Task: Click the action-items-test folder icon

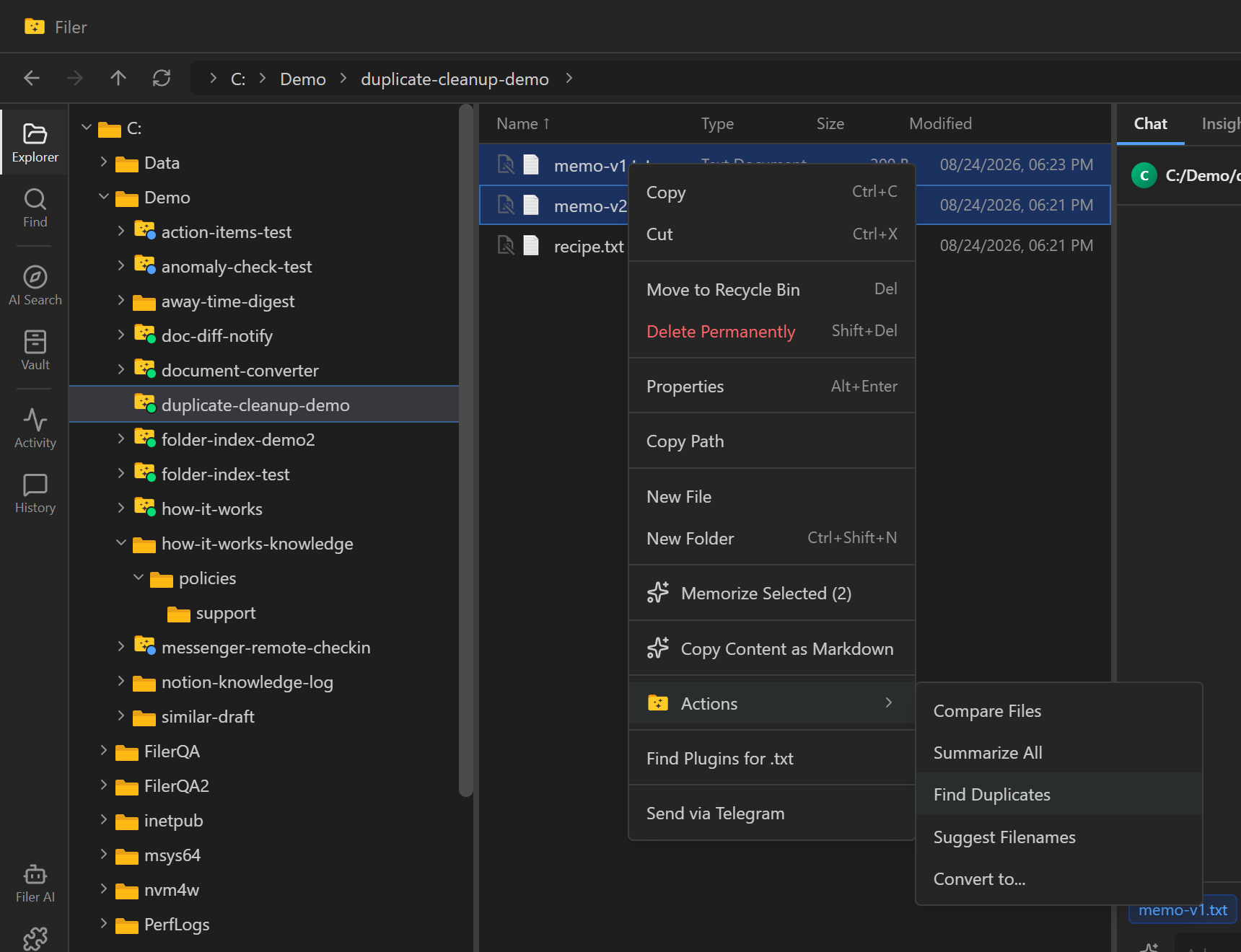Action: (144, 231)
